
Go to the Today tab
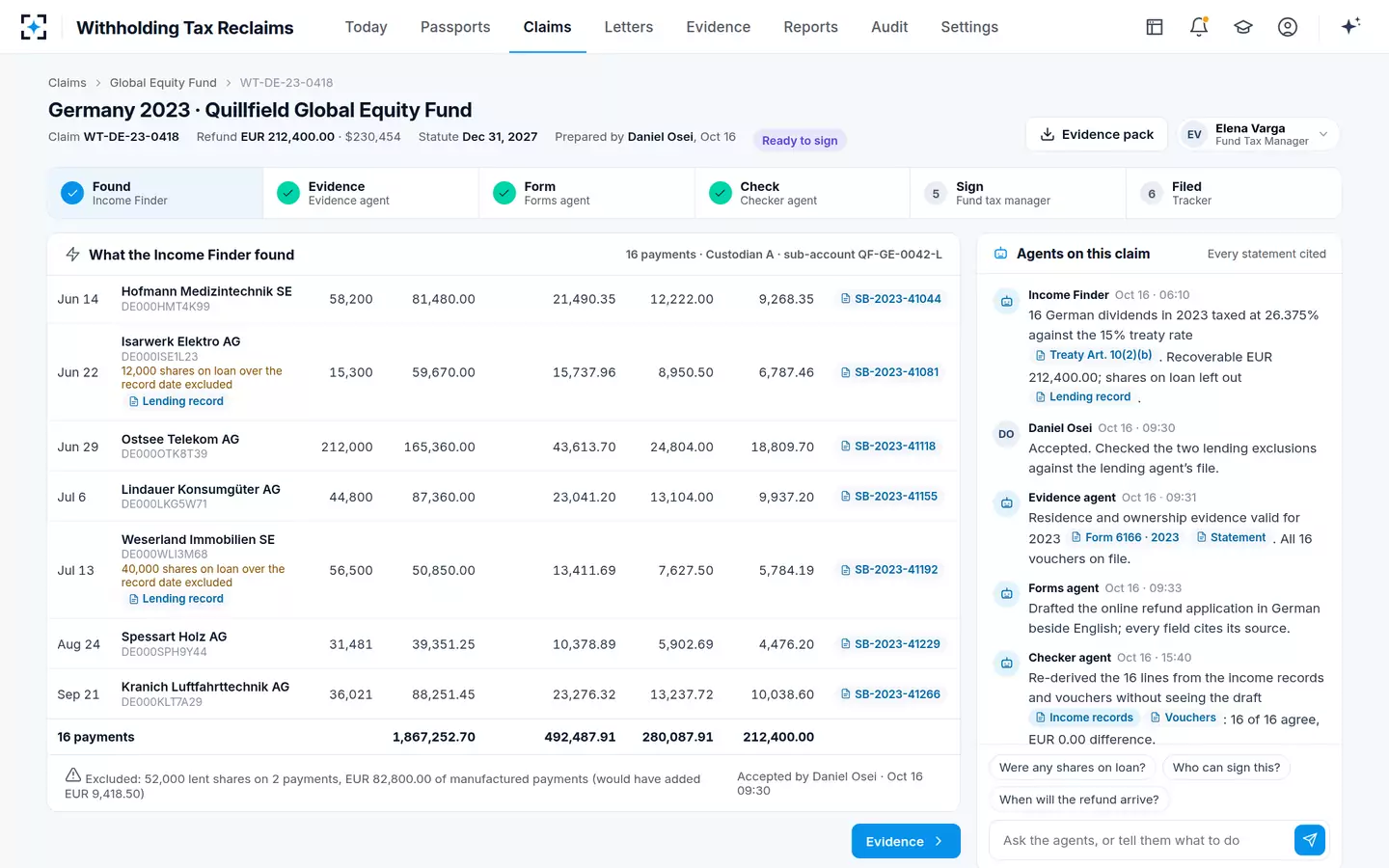[367, 27]
